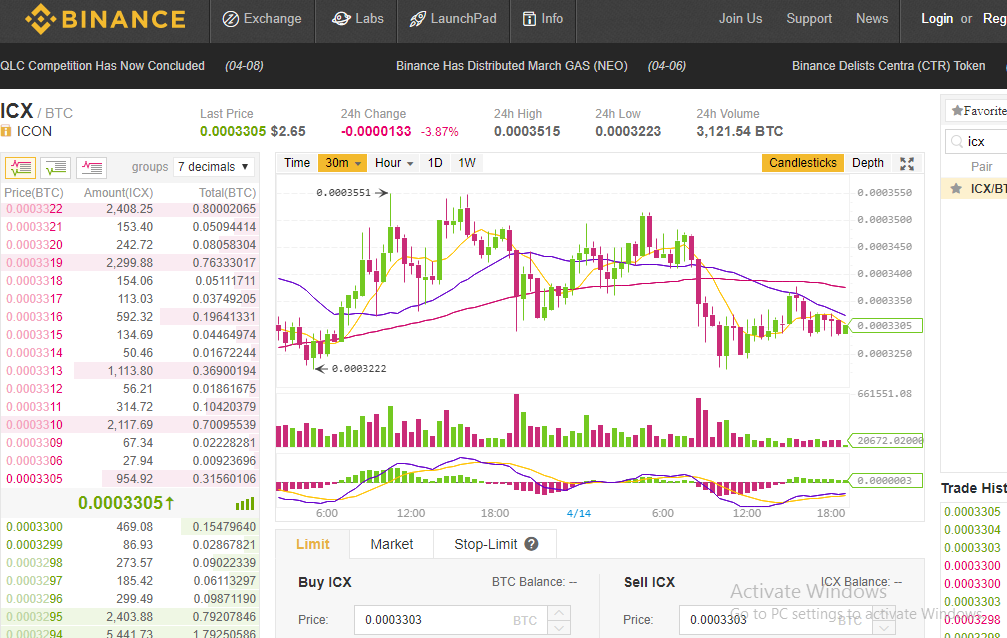Click the Sell ICX price input field

click(775, 620)
